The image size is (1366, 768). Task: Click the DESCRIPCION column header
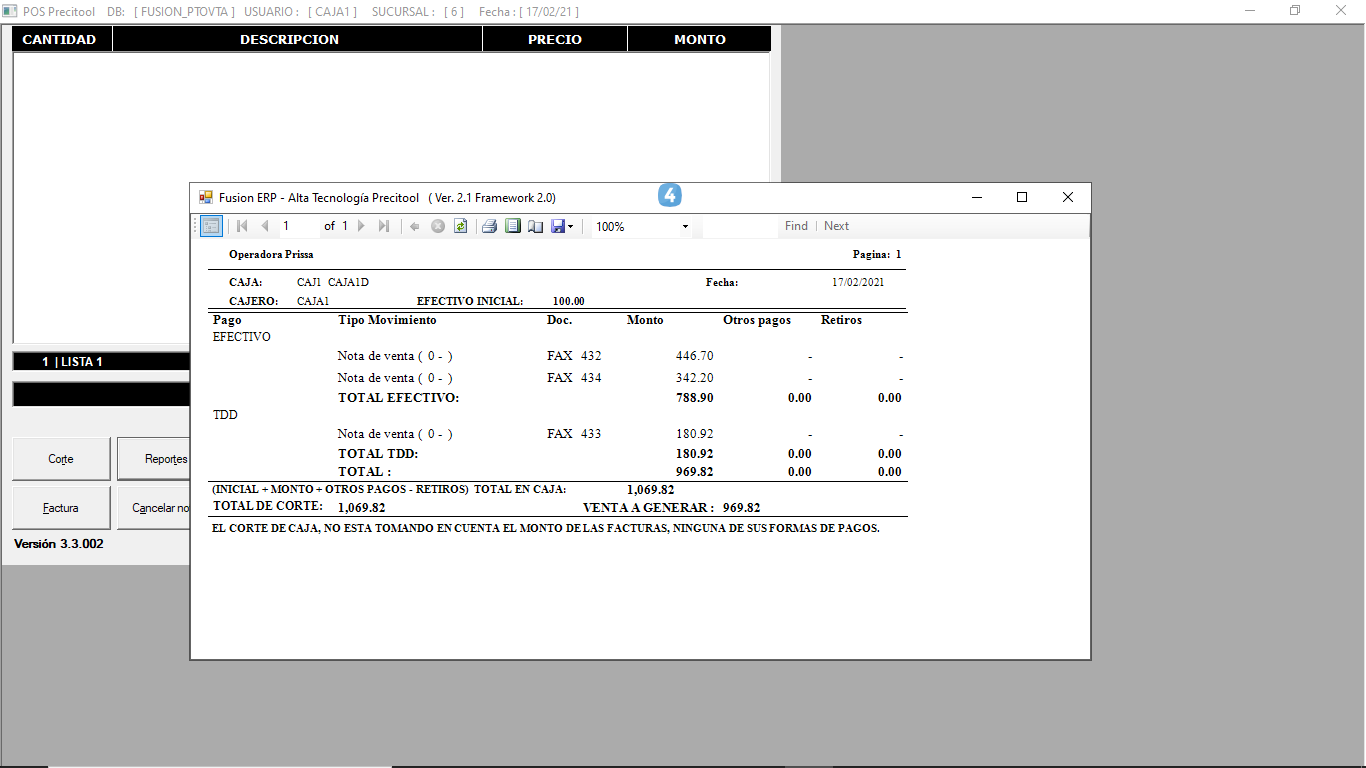(297, 39)
